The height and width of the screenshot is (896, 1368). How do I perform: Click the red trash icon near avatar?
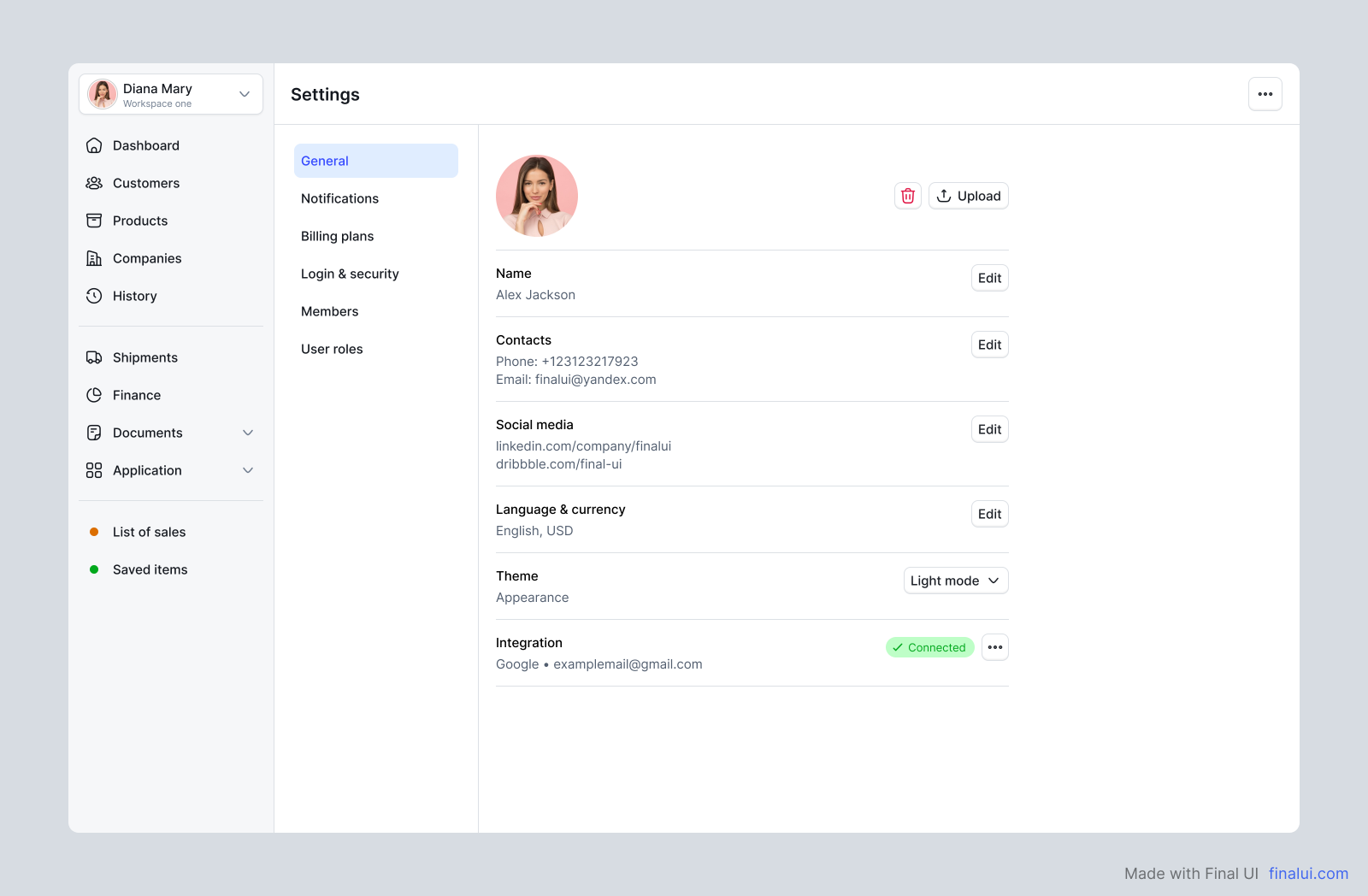click(907, 196)
